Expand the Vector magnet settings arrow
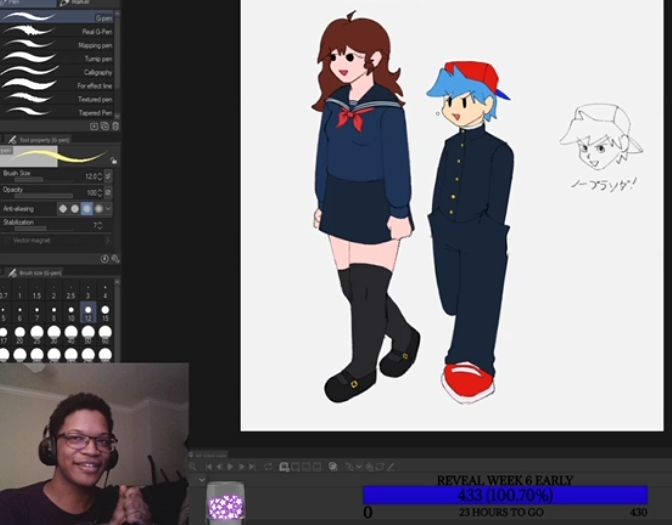 (x=108, y=240)
